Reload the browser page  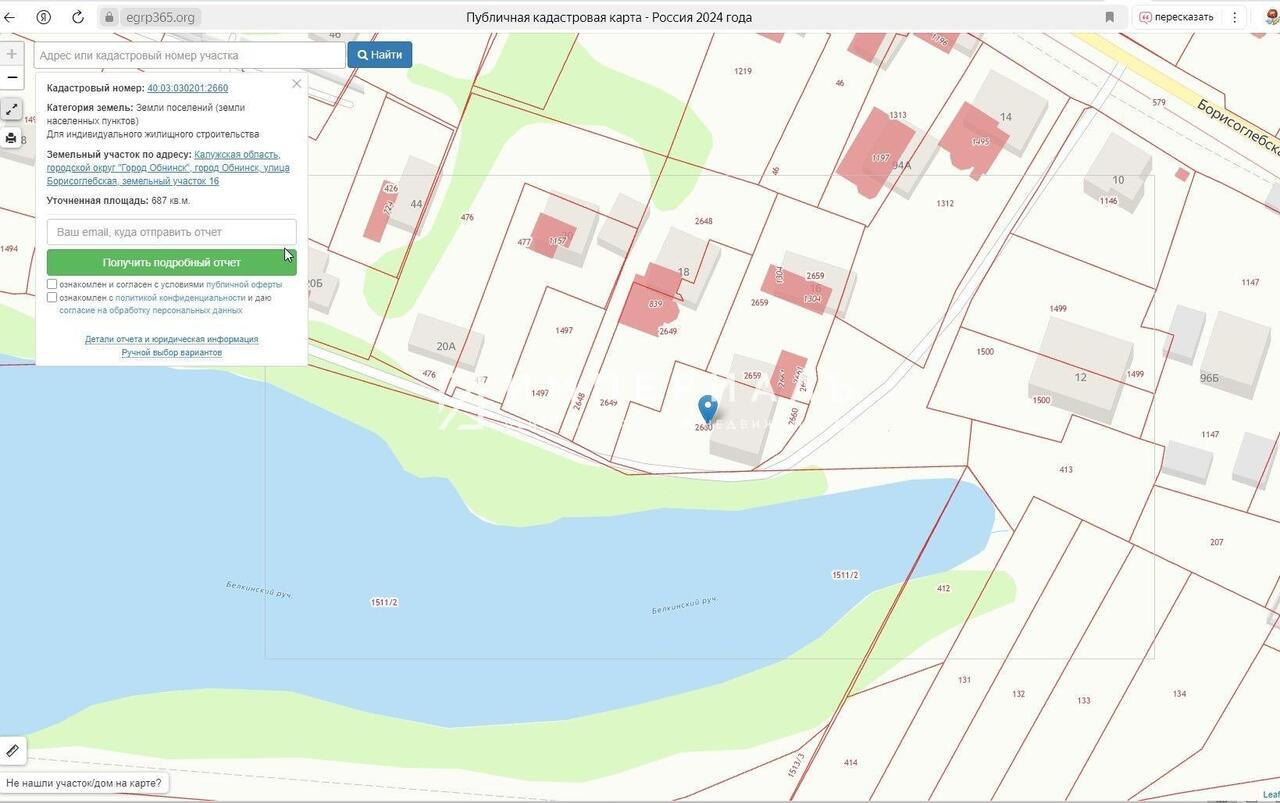77,17
